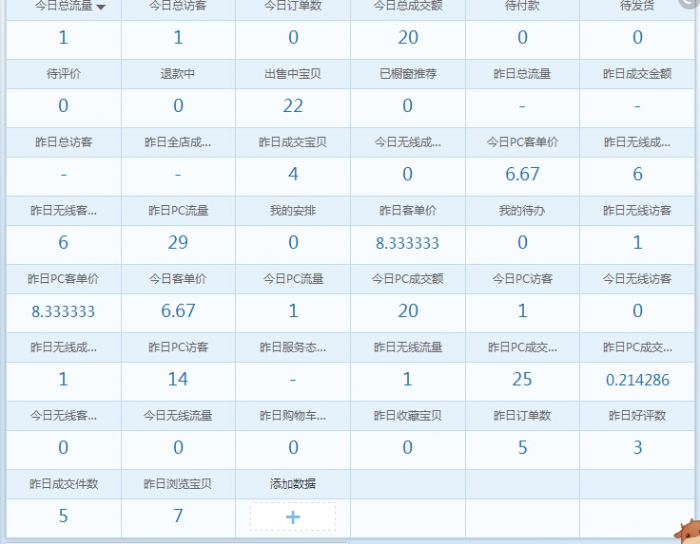
Task: Open 出售中宝贝 value 22
Action: pos(293,106)
